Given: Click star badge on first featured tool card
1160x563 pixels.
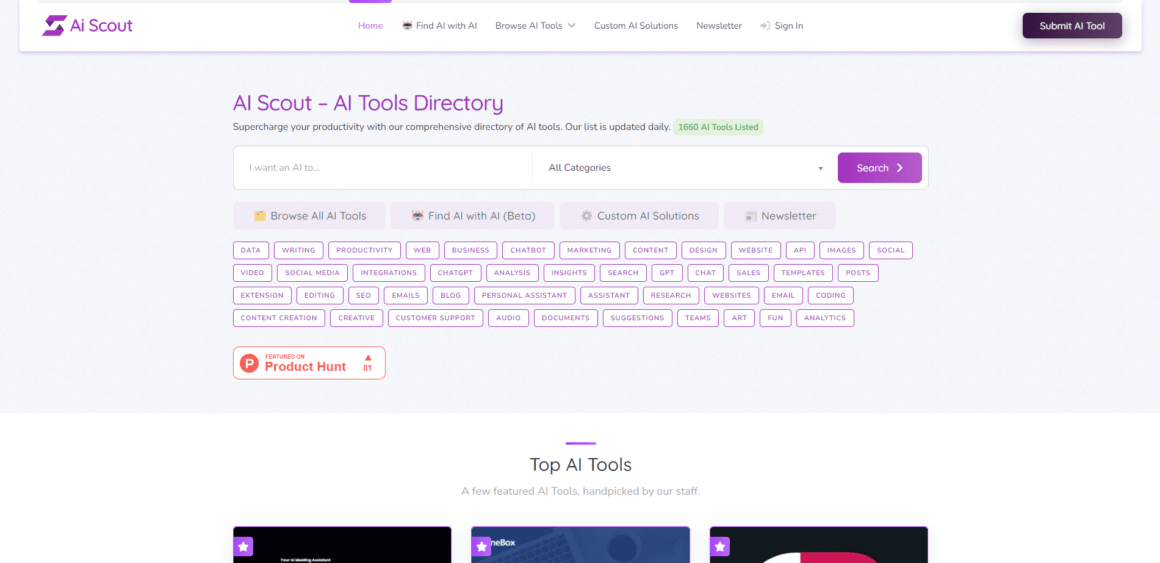Looking at the screenshot, I should 244,546.
